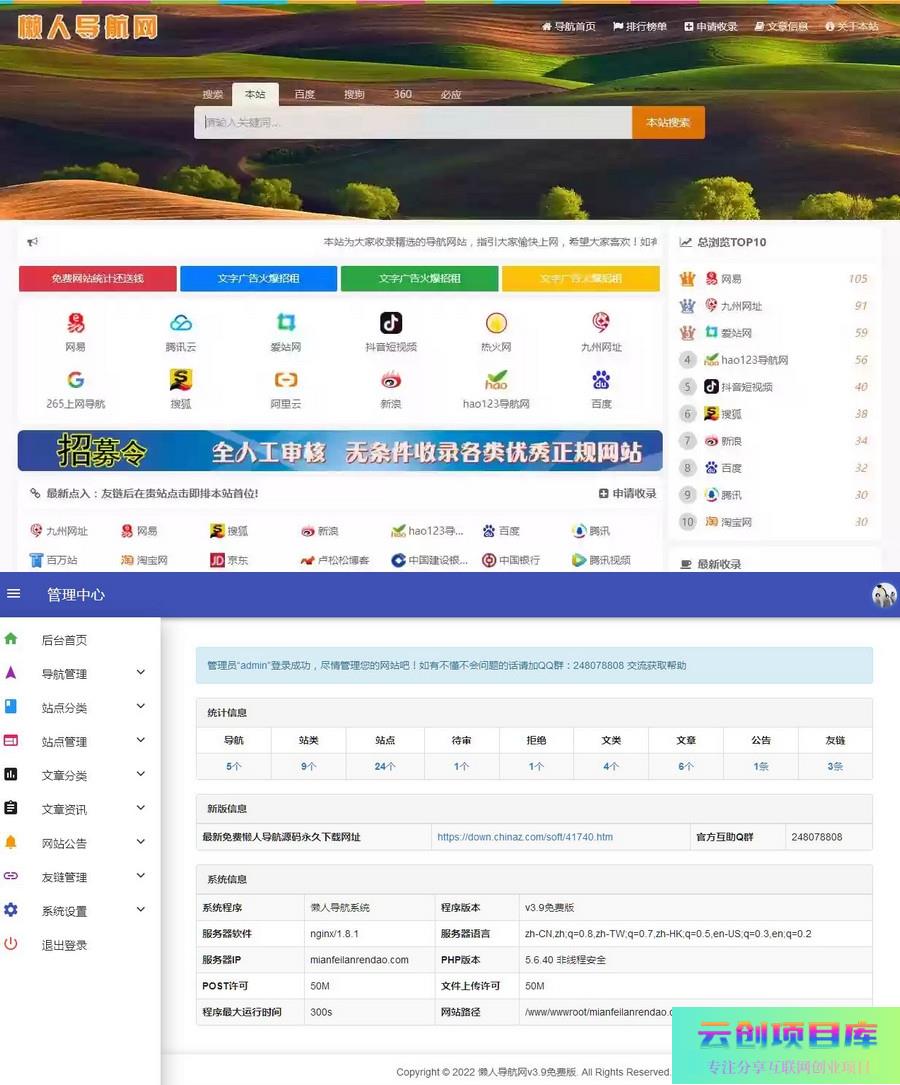Click the 腾讯云 cloud icon
Viewport: 900px width, 1085px height.
(181, 323)
